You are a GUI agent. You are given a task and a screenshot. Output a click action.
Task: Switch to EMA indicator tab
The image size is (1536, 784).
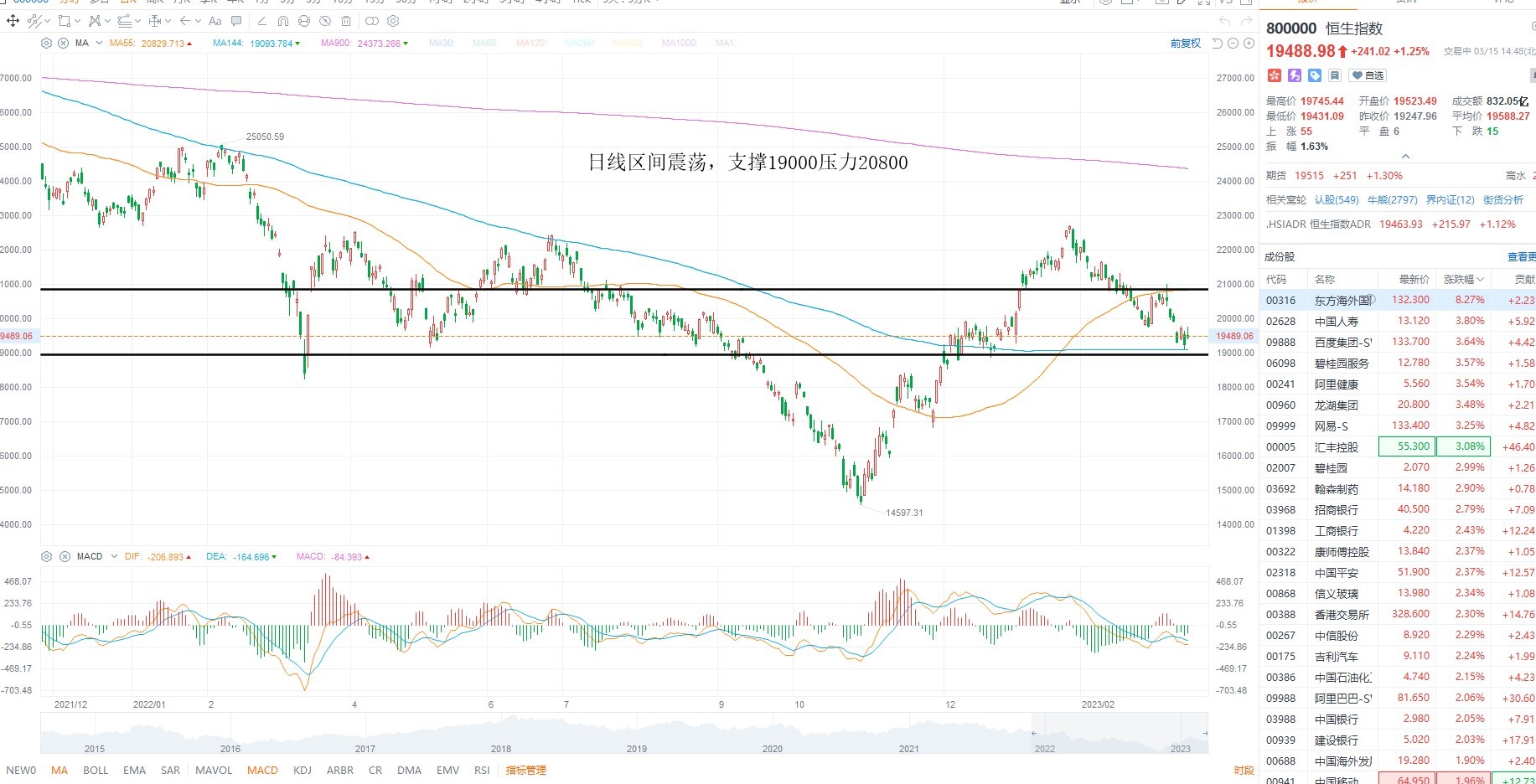pos(134,771)
